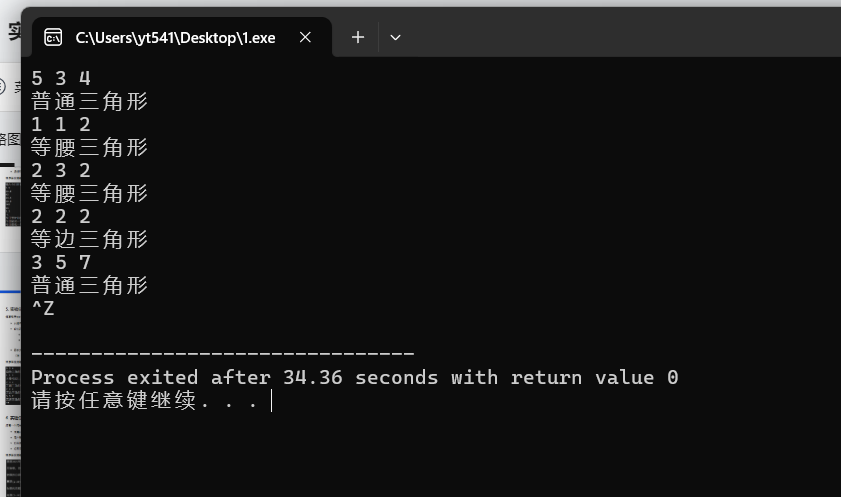Click the input line 1 1 2
841x497 pixels.
(61, 124)
